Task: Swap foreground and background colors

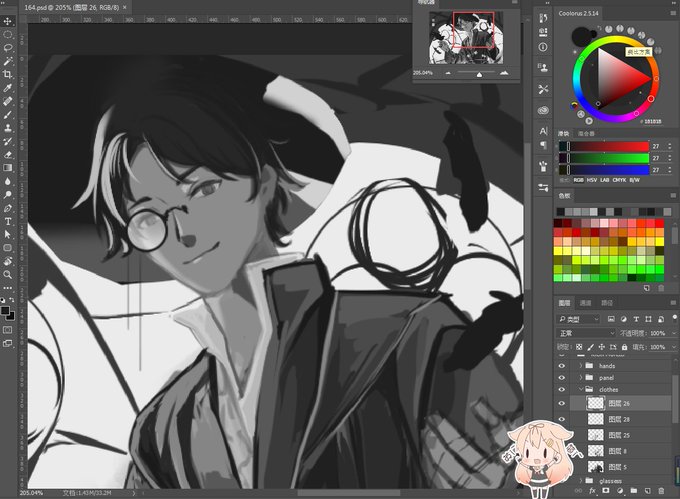Action: 12,300
